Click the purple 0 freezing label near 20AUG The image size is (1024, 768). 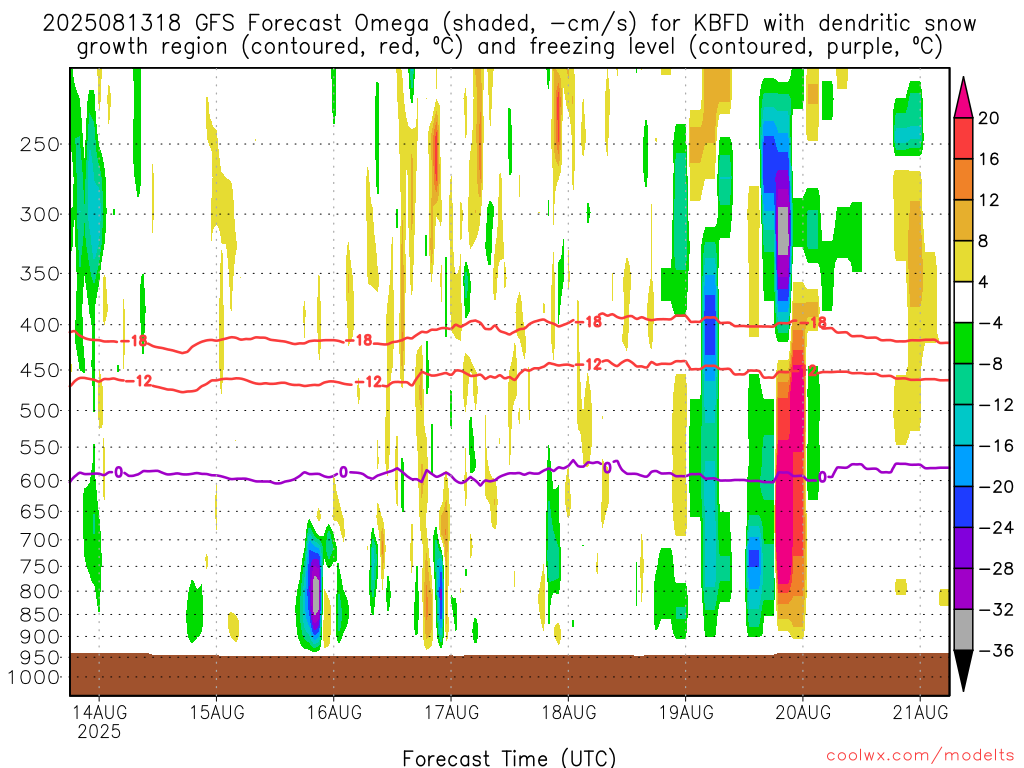pyautogui.click(x=822, y=477)
